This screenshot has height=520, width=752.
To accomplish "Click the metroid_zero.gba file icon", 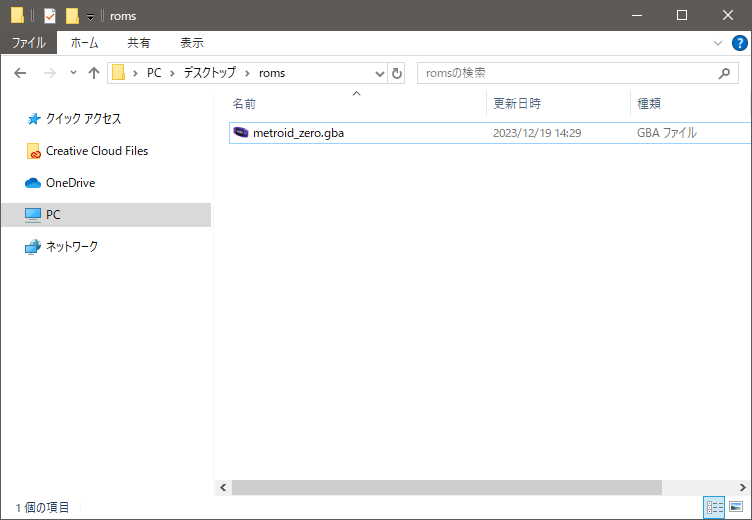I will click(x=240, y=132).
